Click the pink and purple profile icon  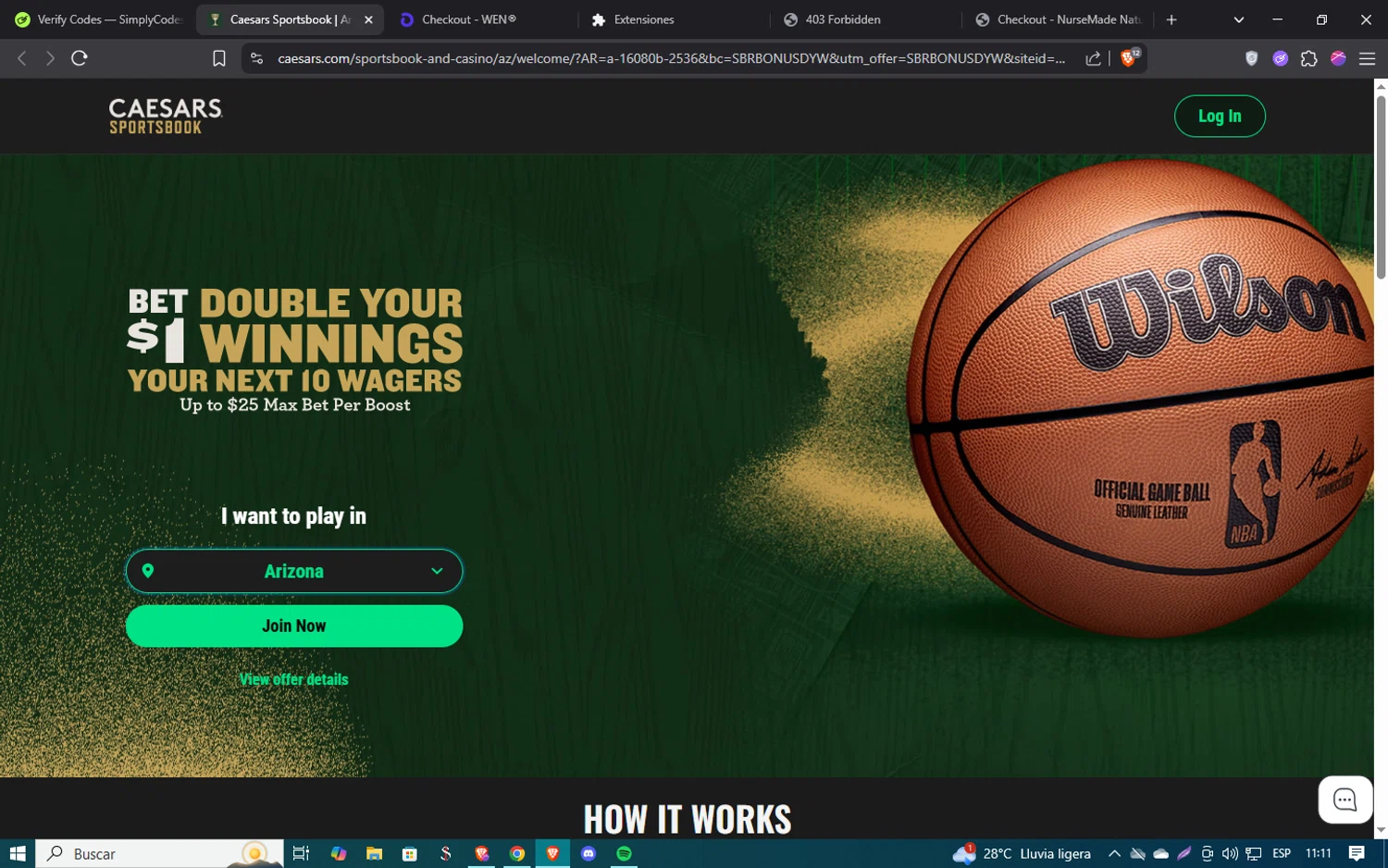1338,58
